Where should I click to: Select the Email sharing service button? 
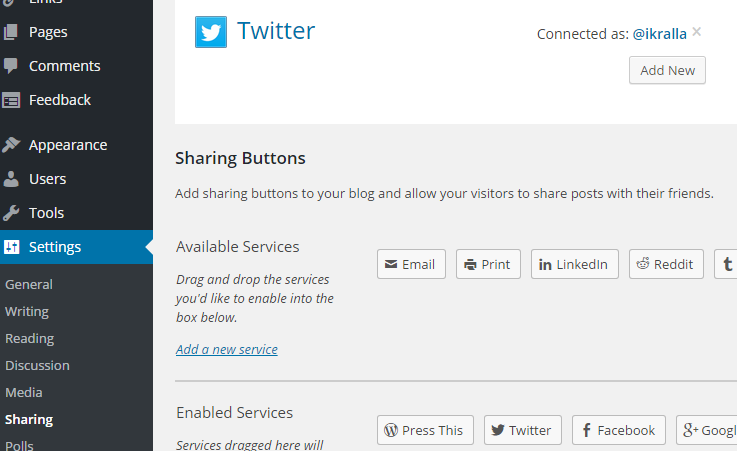[x=411, y=264]
